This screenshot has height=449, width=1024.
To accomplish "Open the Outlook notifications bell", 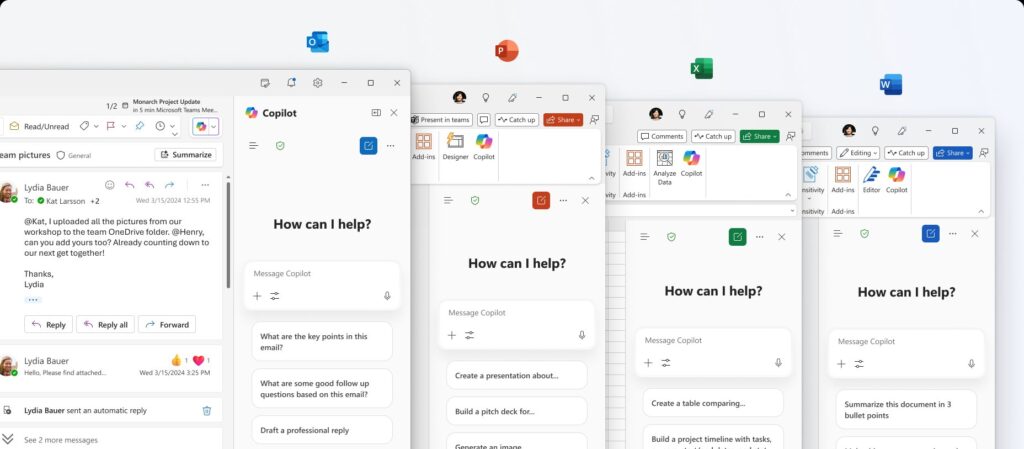I will 291,83.
